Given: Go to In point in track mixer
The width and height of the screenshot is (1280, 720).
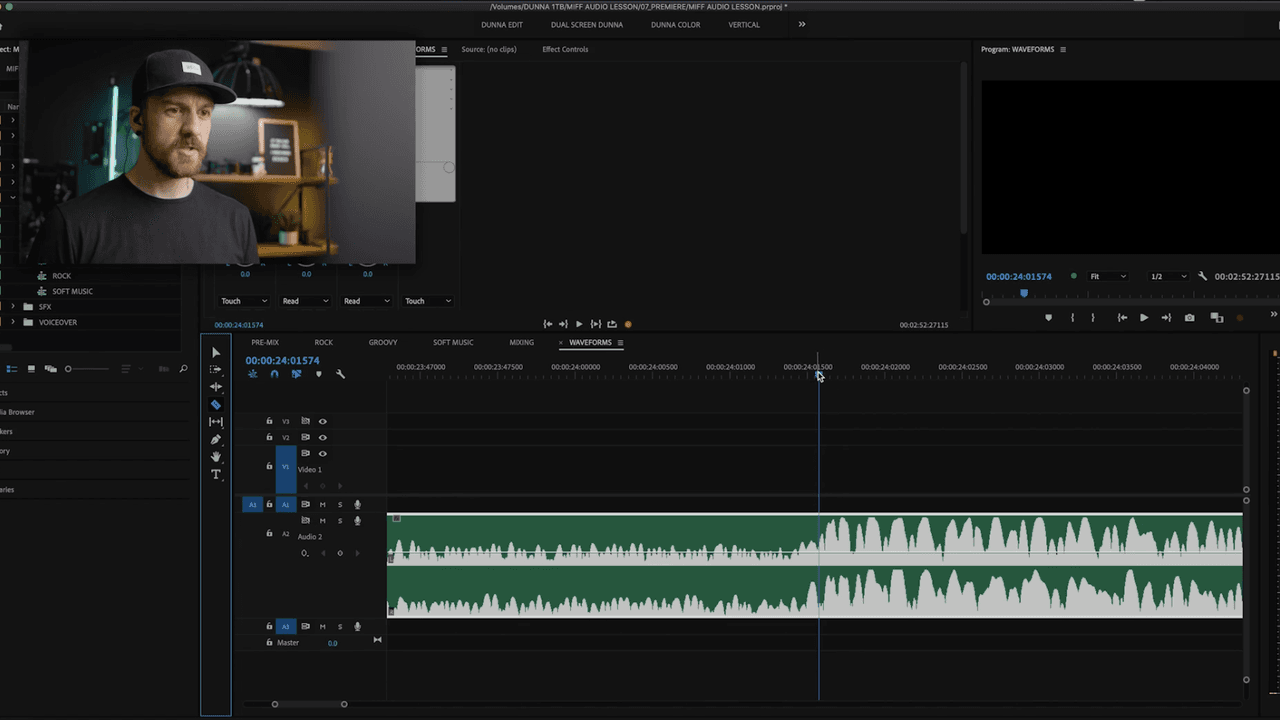Looking at the screenshot, I should coord(547,324).
